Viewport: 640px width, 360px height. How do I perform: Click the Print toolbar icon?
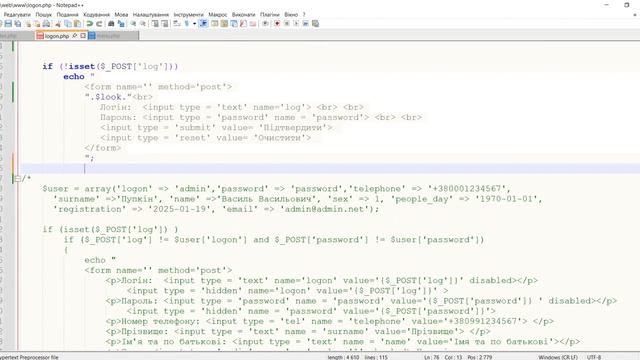click(x=46, y=24)
